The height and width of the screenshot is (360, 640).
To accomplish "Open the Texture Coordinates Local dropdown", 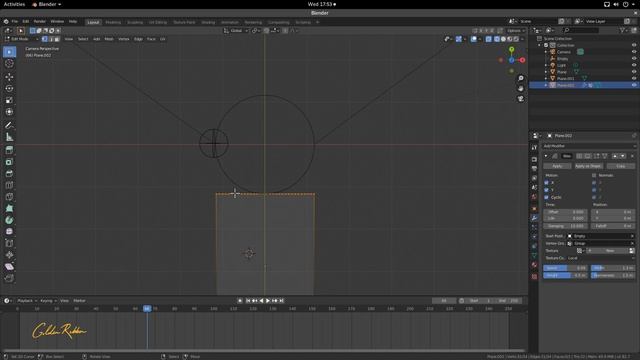I will [601, 258].
